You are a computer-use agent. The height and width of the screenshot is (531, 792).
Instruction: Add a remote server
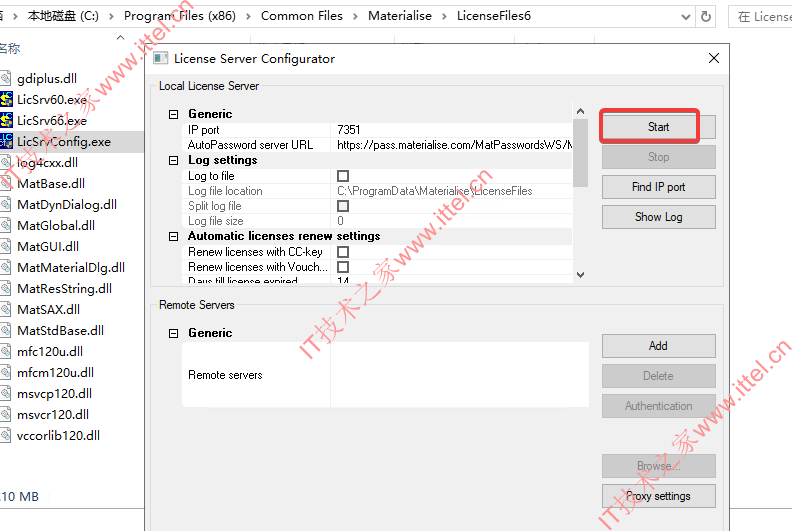(658, 346)
